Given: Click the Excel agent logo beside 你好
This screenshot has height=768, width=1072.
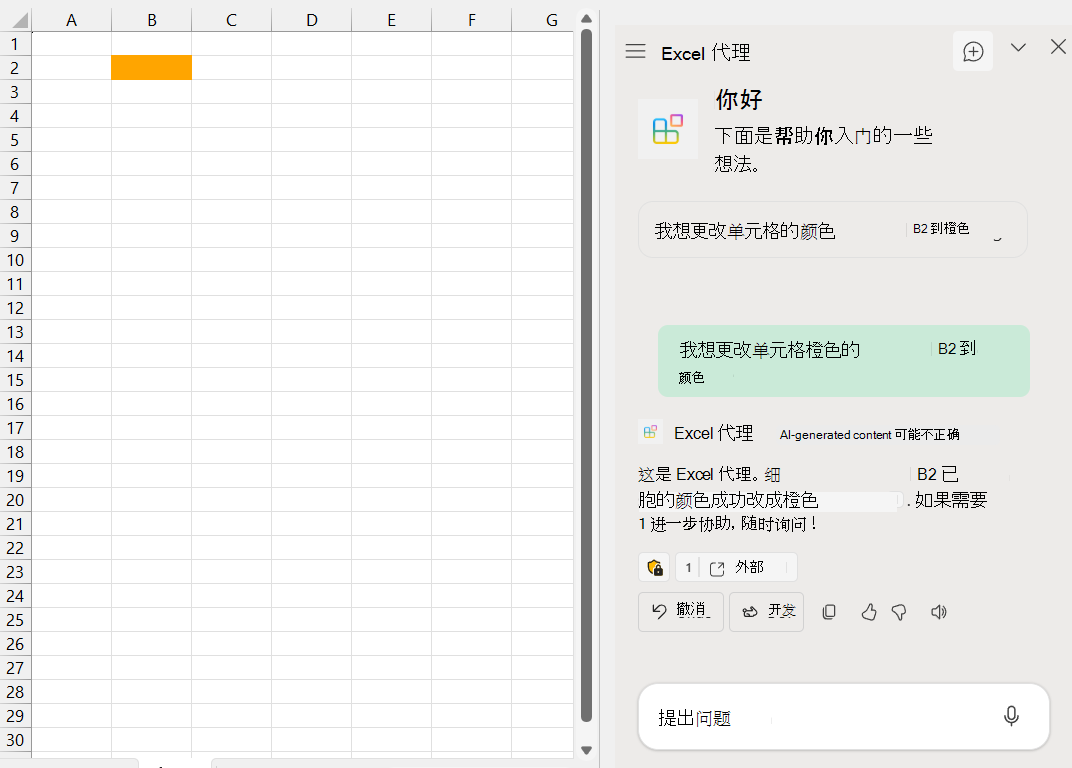Looking at the screenshot, I should 667,129.
